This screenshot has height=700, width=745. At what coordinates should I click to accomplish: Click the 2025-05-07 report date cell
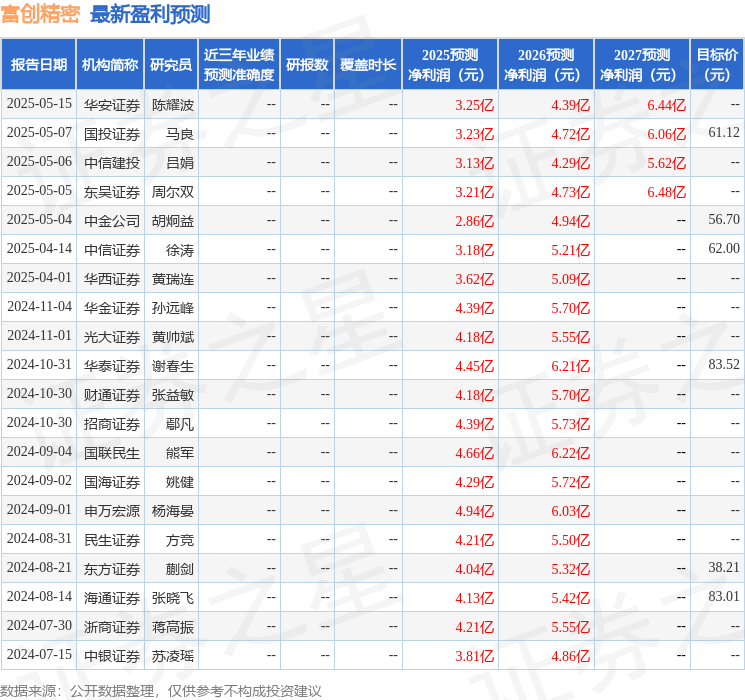[x=39, y=133]
